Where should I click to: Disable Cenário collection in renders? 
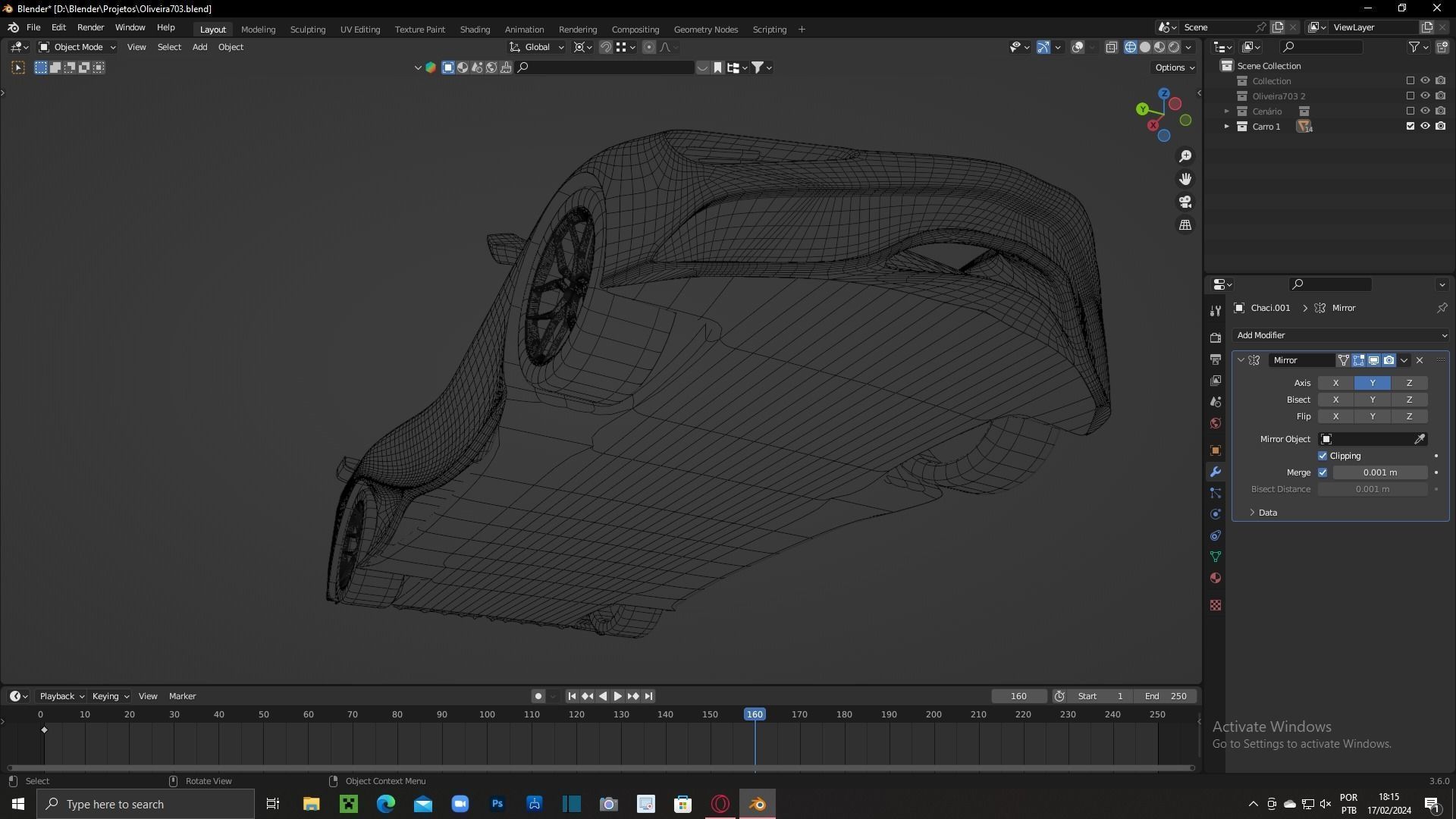point(1440,111)
